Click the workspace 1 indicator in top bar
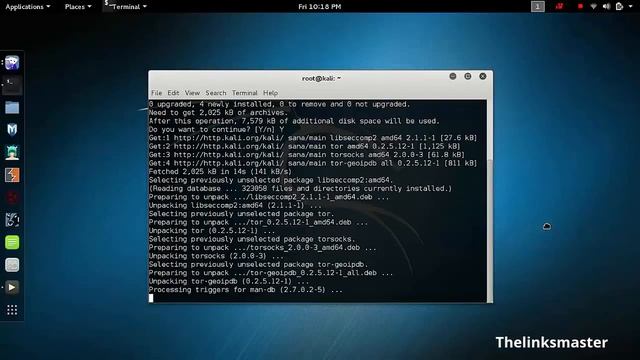640x360 pixels. coord(538,7)
